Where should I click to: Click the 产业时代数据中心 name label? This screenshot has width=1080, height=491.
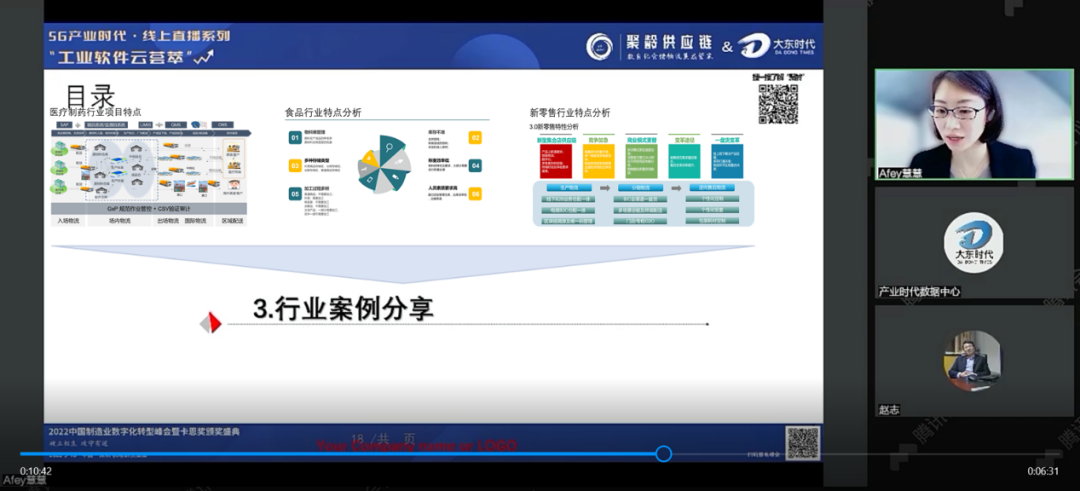919,291
